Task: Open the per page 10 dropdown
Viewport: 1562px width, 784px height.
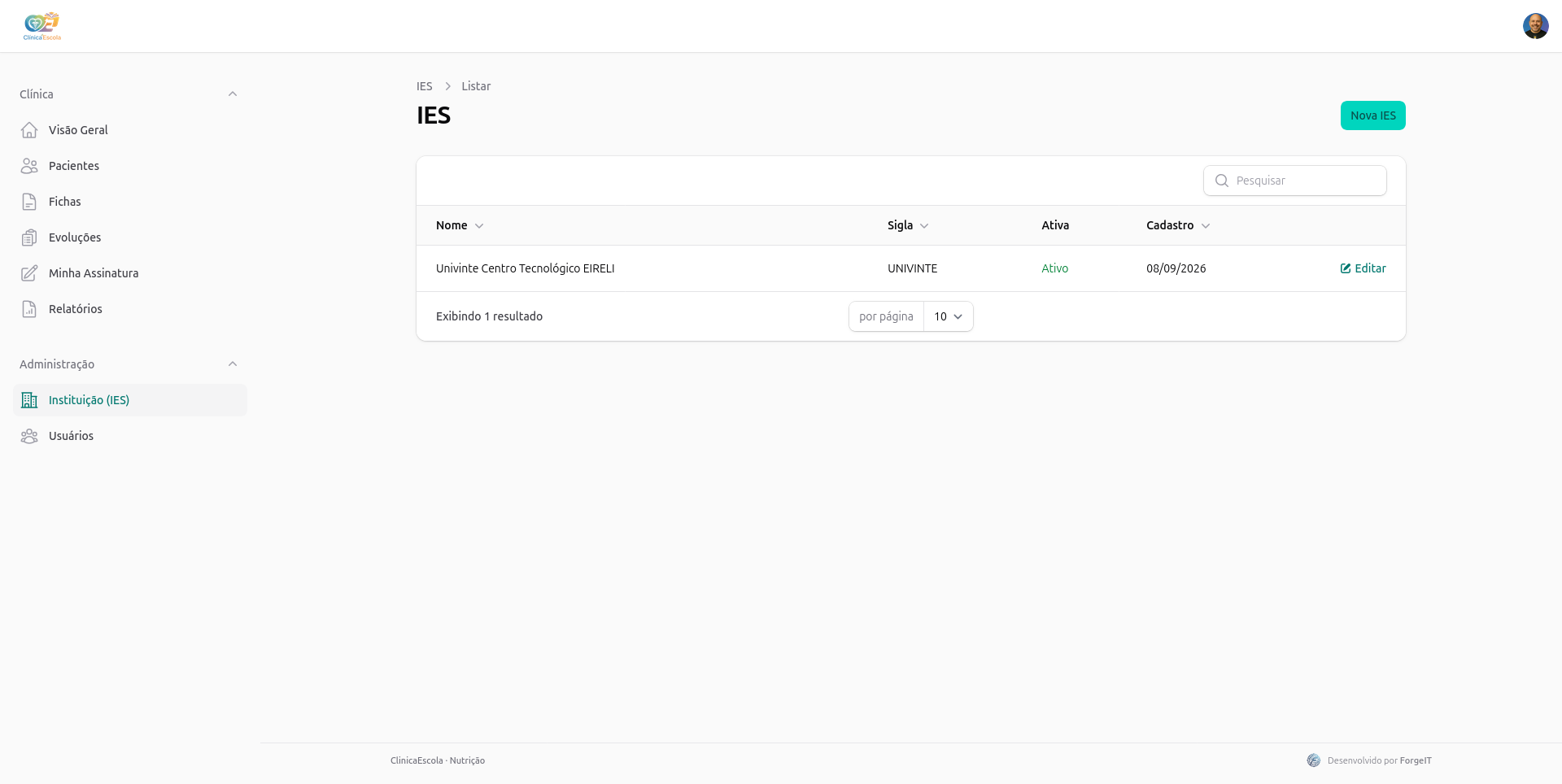Action: (949, 316)
